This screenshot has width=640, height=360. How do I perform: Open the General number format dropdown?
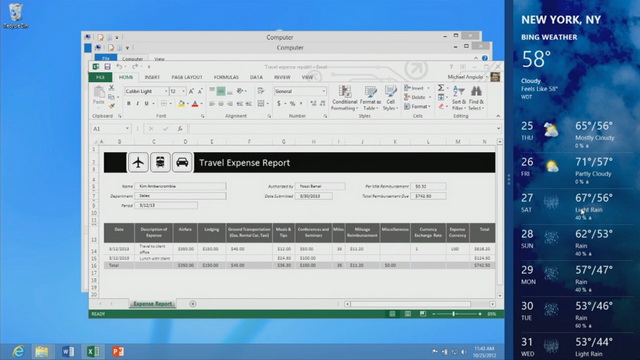click(x=324, y=91)
